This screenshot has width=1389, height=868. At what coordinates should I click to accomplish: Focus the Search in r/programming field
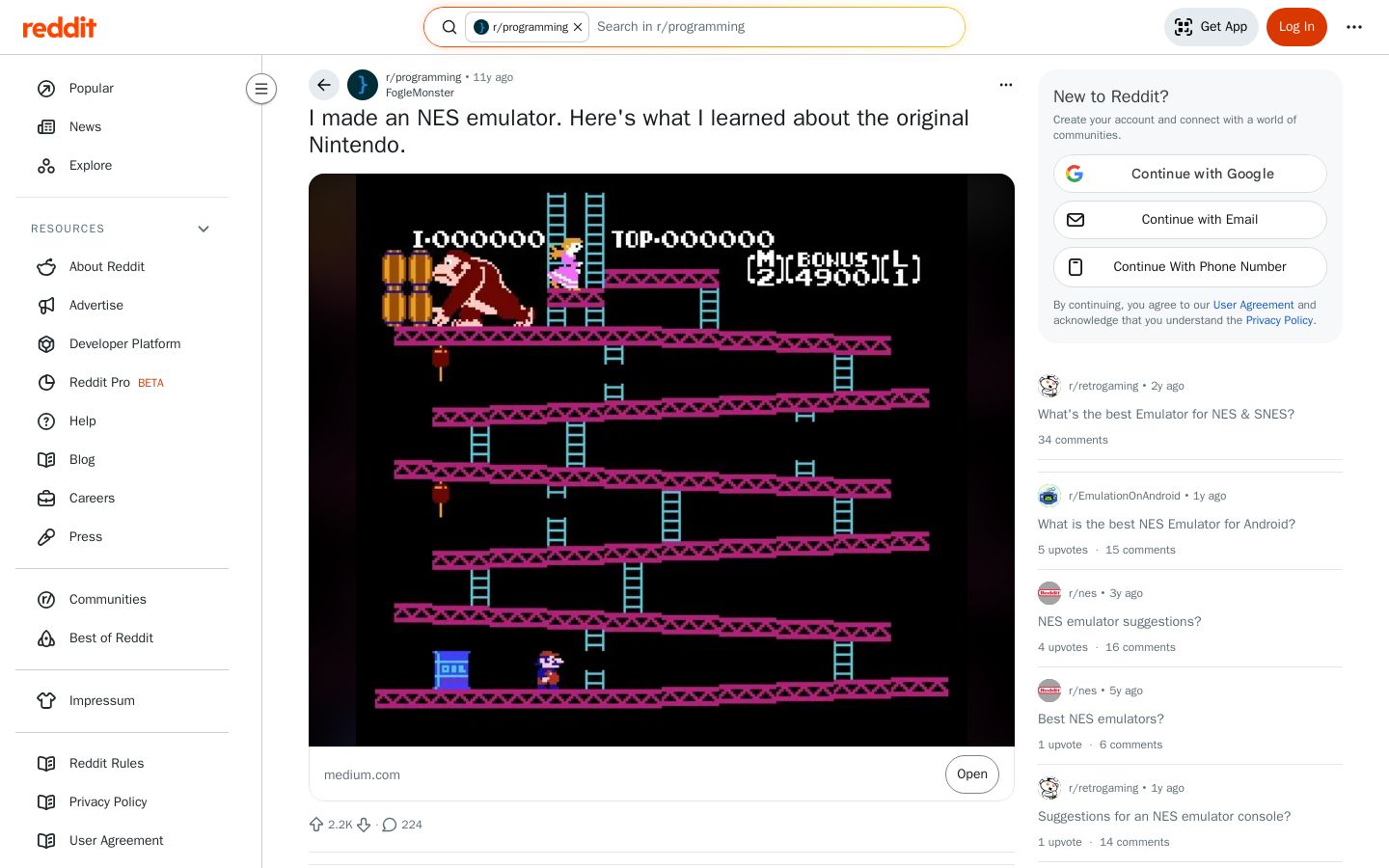774,27
